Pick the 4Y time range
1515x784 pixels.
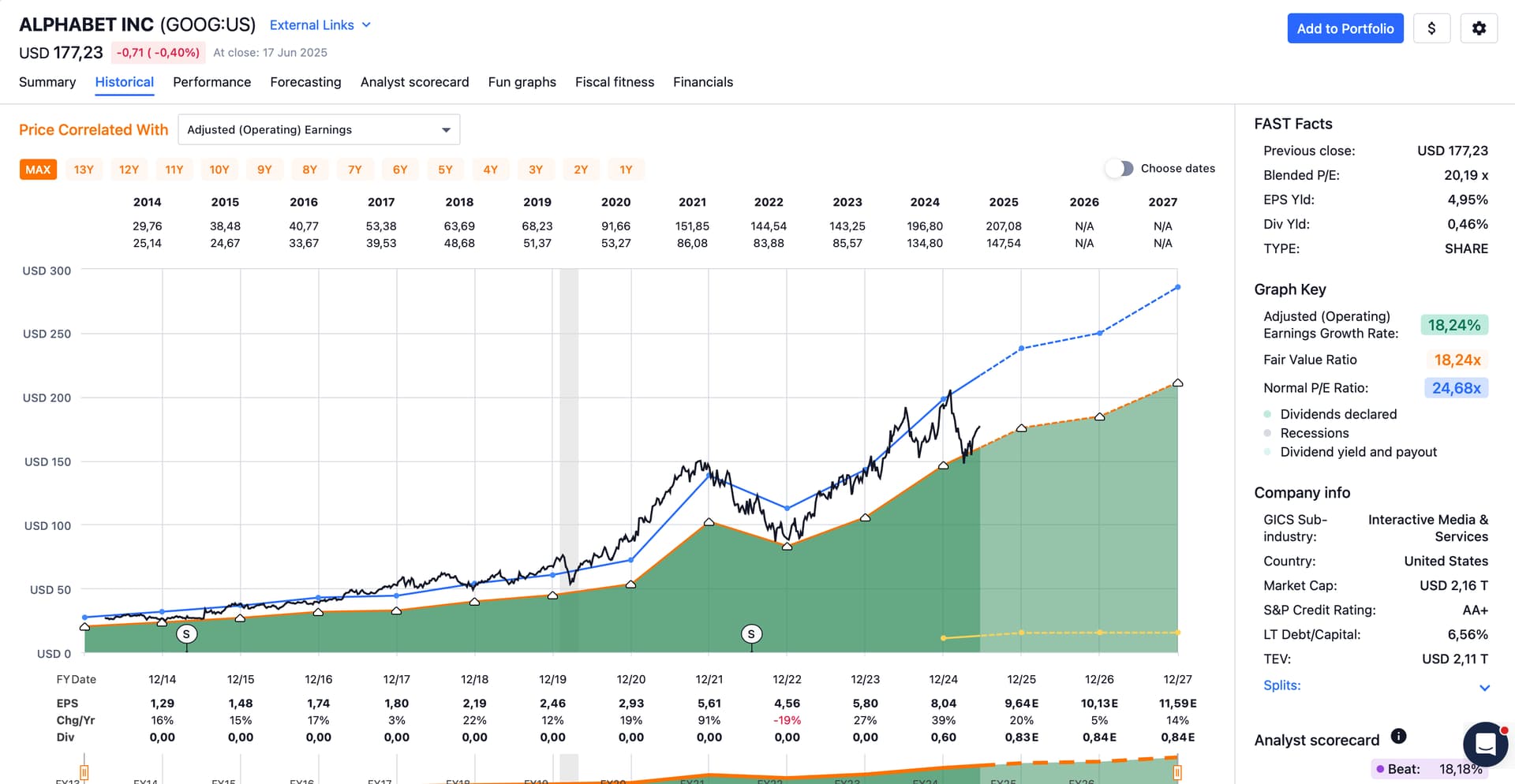pos(491,170)
